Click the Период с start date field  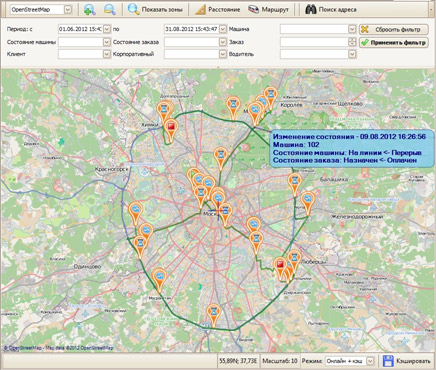pos(80,29)
